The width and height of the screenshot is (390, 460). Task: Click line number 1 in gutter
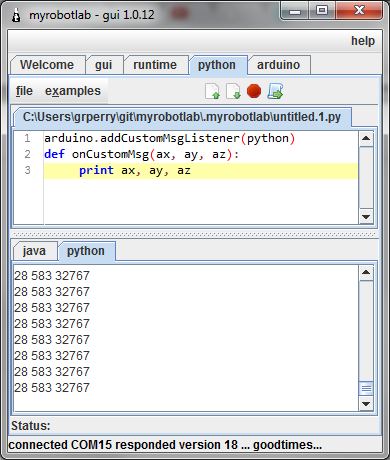pyautogui.click(x=27, y=138)
